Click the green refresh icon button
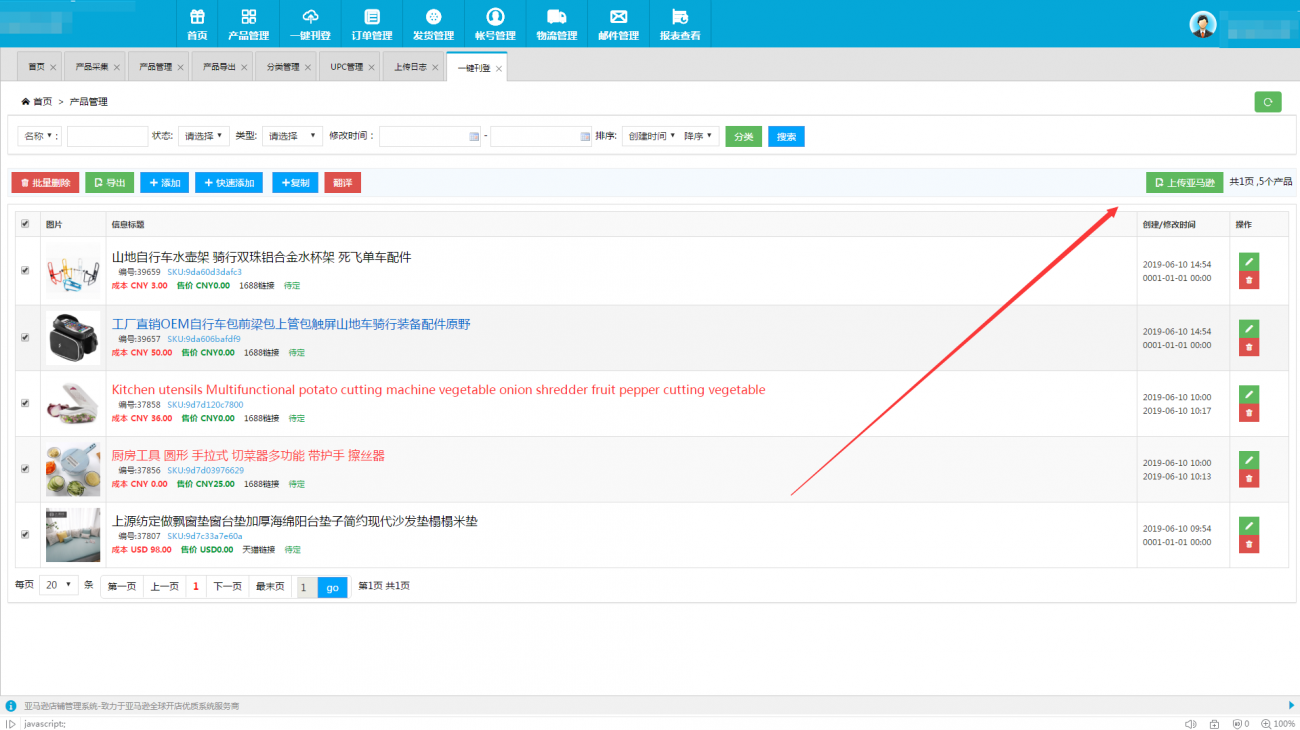This screenshot has height=730, width=1300. click(1267, 102)
